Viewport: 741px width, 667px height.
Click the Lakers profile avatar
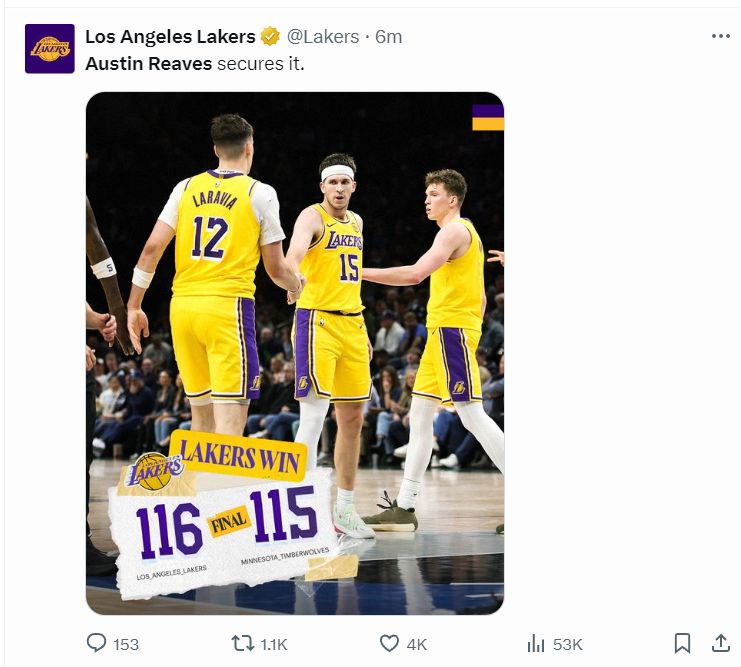pyautogui.click(x=49, y=49)
